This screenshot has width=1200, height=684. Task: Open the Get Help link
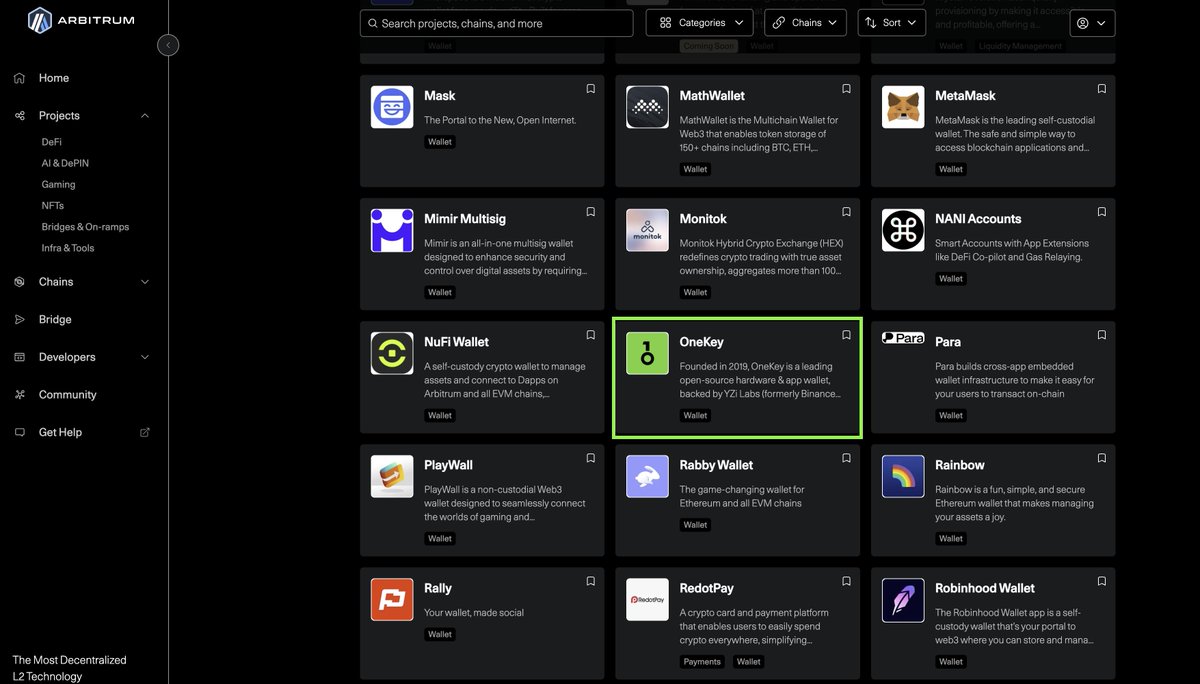pyautogui.click(x=60, y=433)
